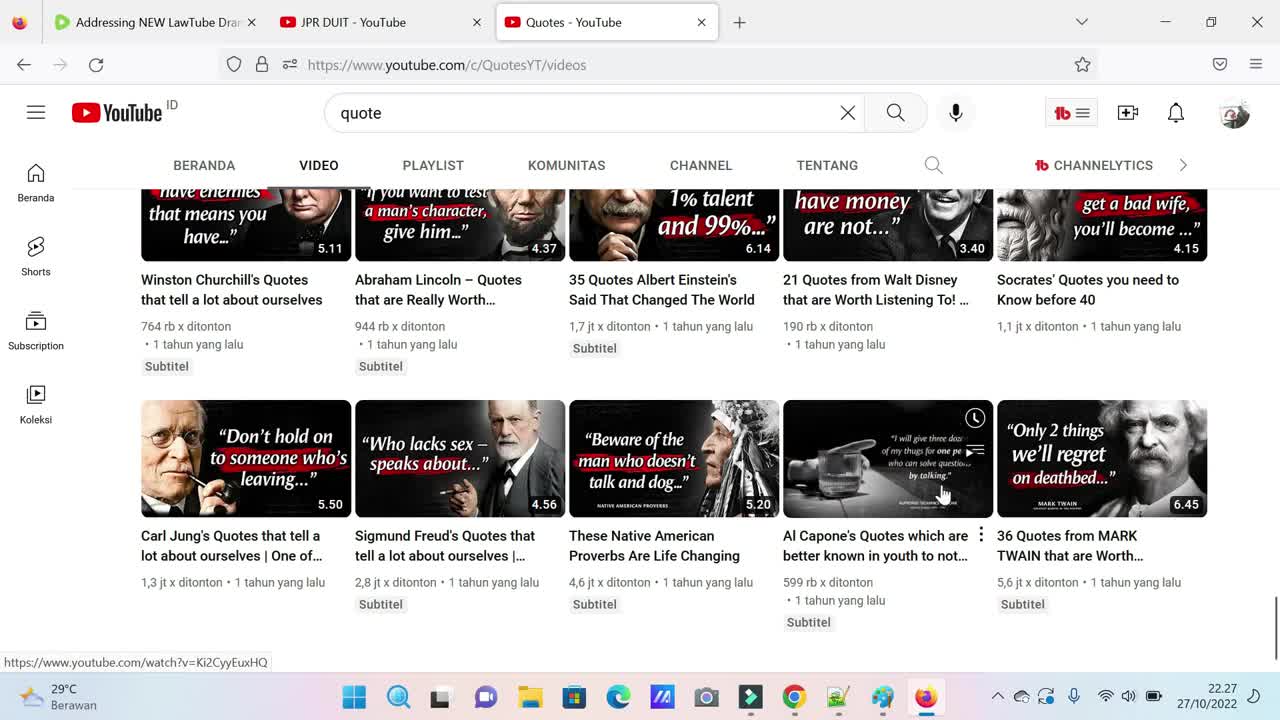Close the JPR DUIT tab

tap(477, 22)
